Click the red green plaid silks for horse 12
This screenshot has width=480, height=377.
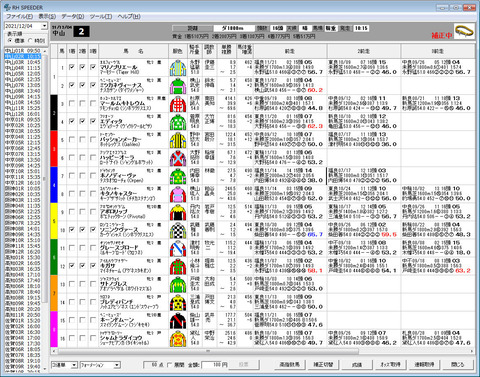pyautogui.click(x=178, y=266)
